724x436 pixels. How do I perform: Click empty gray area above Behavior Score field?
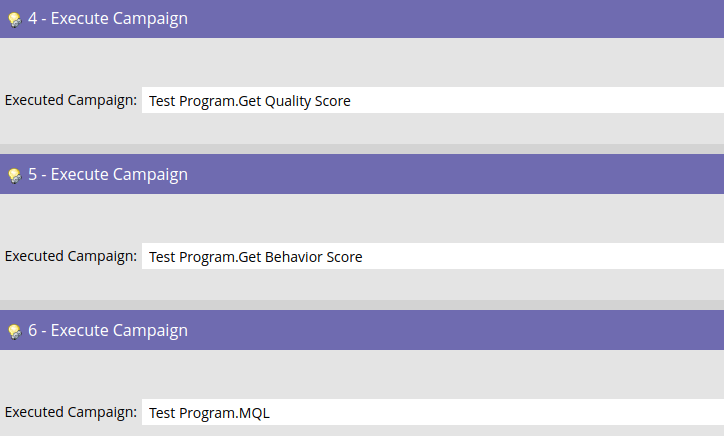[x=362, y=218]
